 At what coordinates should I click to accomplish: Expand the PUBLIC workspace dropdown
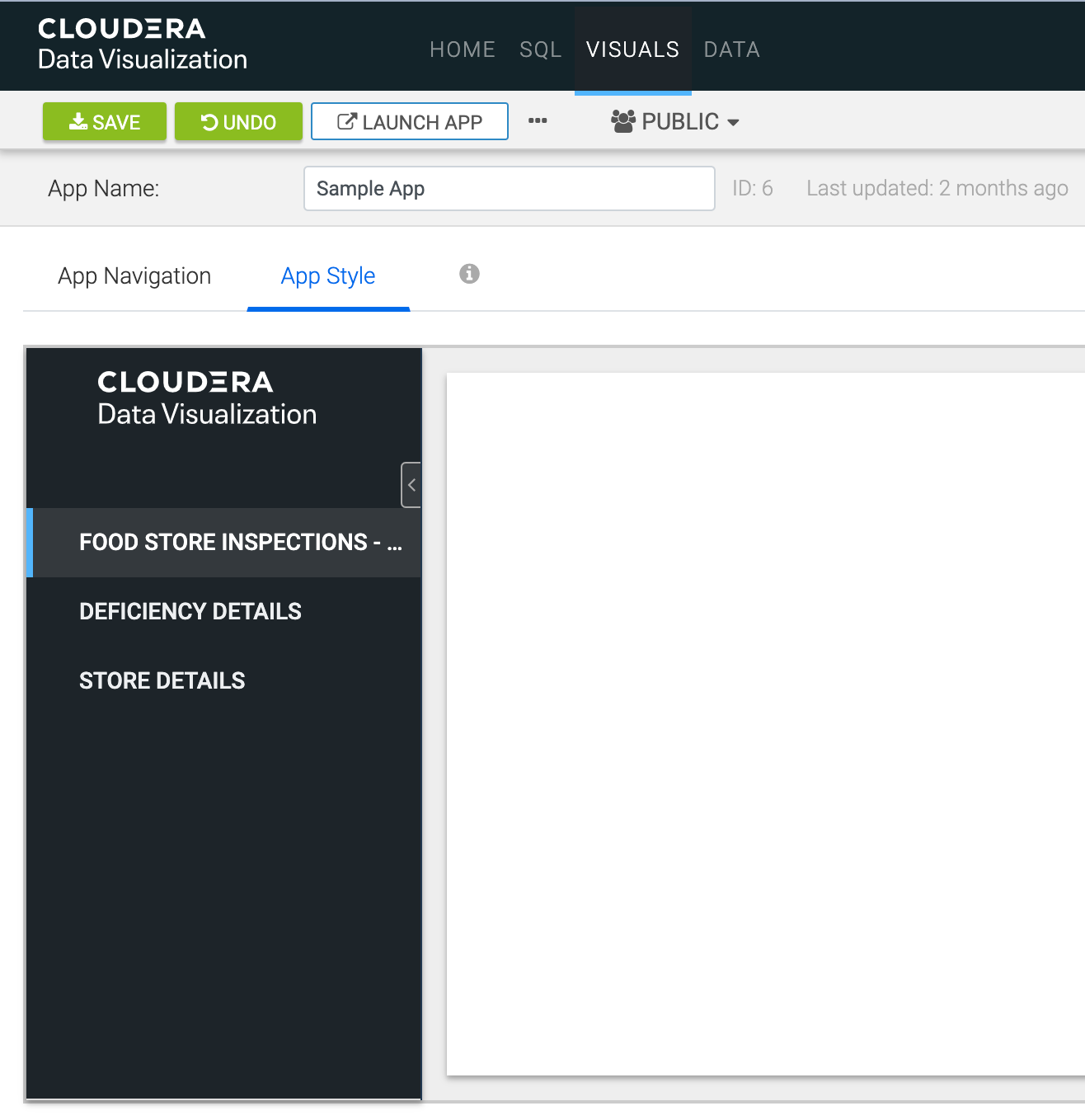click(675, 122)
